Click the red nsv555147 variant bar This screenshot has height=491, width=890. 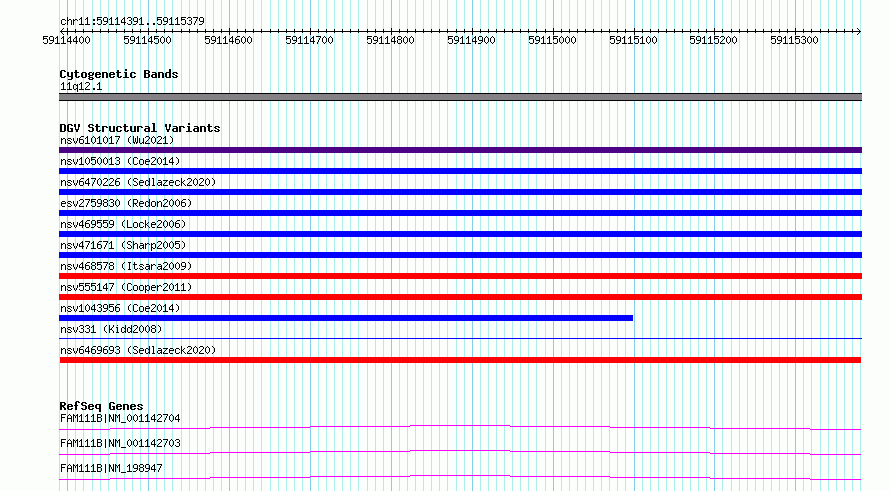[x=460, y=297]
